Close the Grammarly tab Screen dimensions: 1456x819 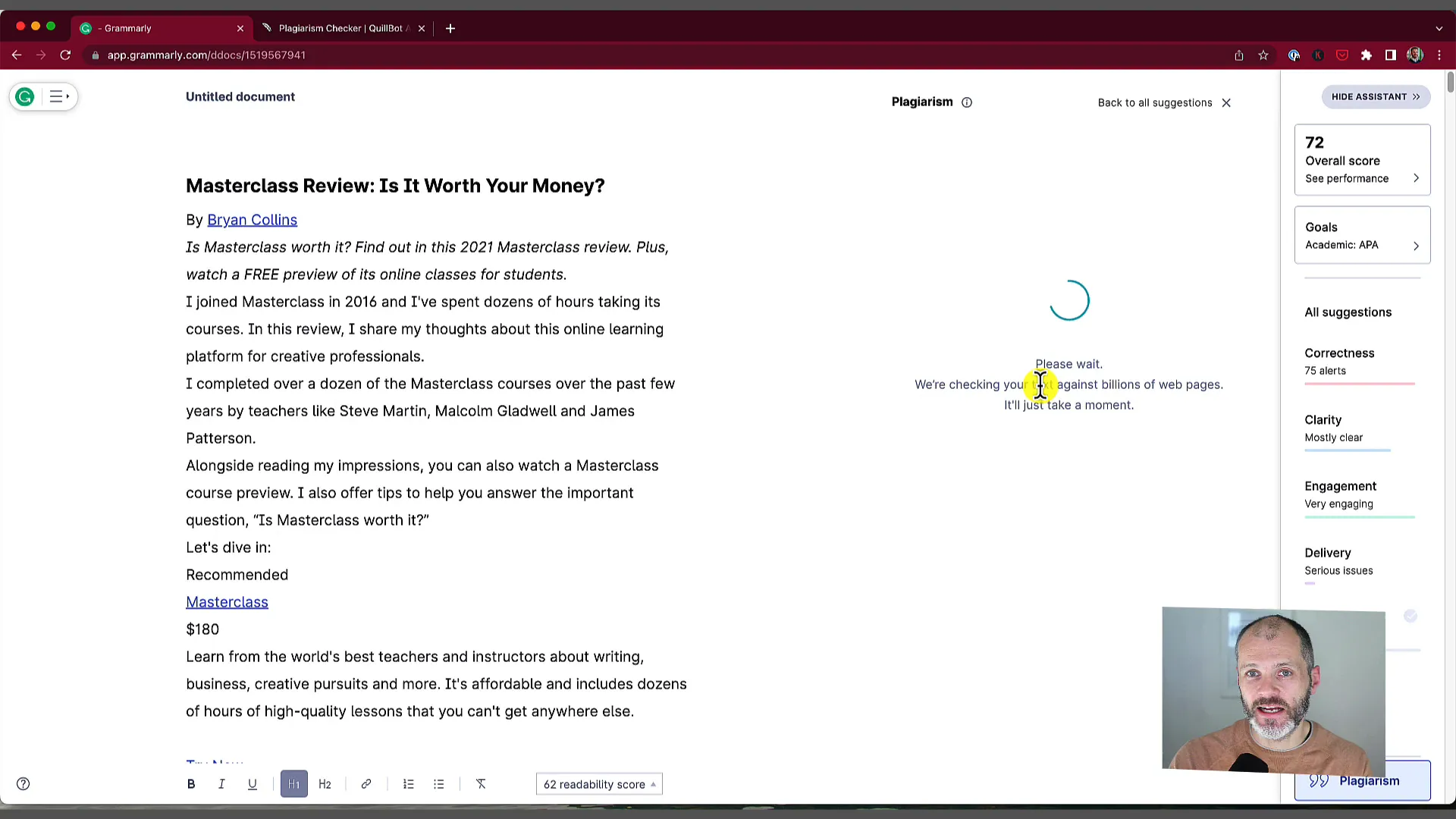tap(240, 28)
